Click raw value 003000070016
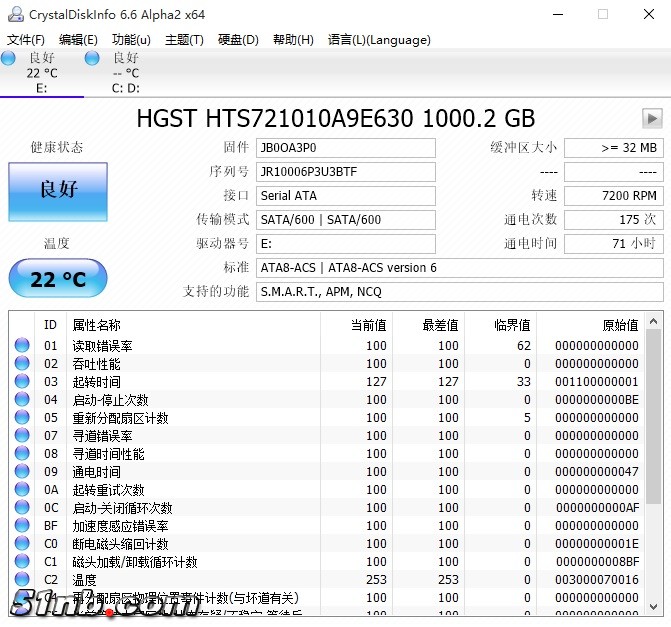 click(597, 579)
